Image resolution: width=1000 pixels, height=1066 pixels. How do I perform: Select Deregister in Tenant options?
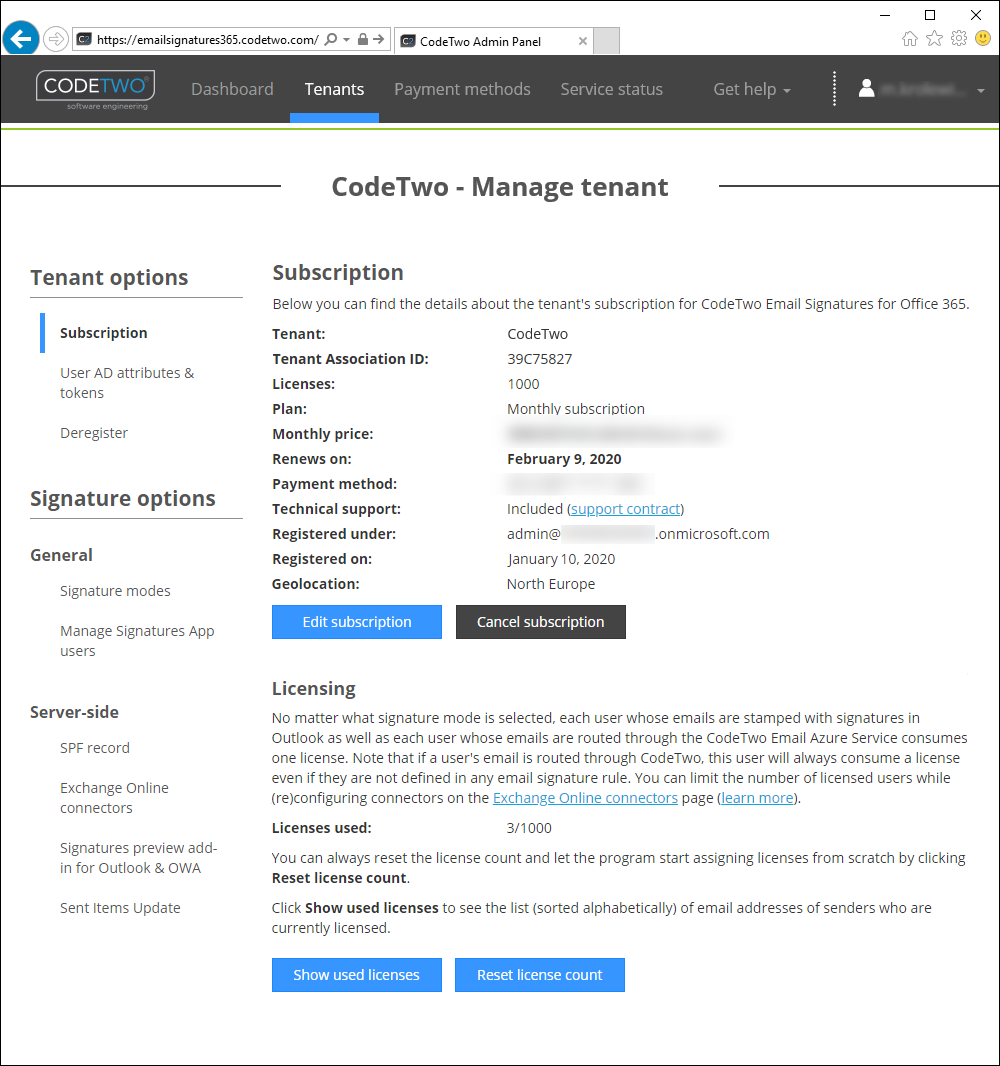coord(94,432)
